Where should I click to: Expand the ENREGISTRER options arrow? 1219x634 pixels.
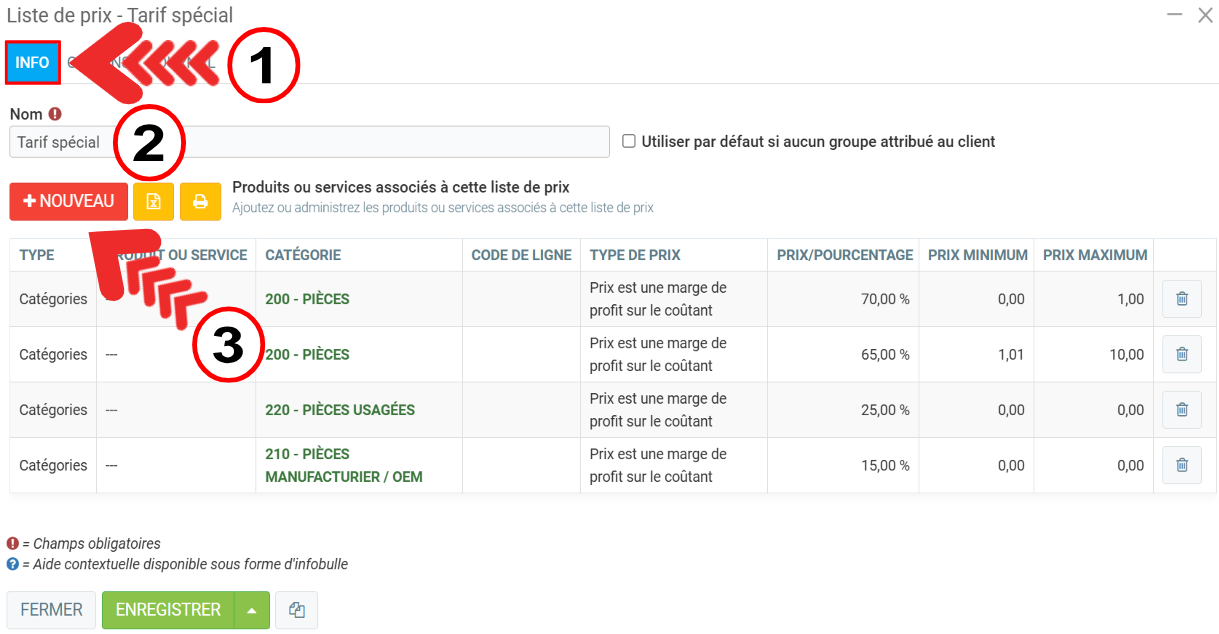(252, 610)
